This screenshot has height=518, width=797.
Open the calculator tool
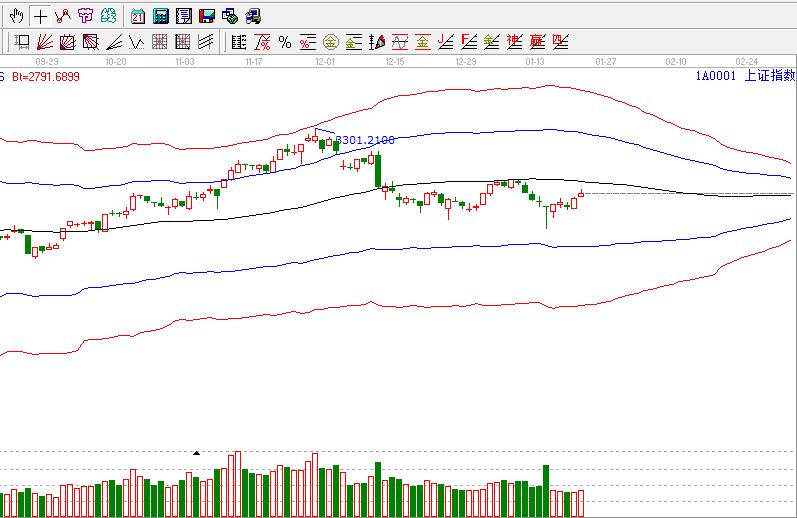coord(160,16)
